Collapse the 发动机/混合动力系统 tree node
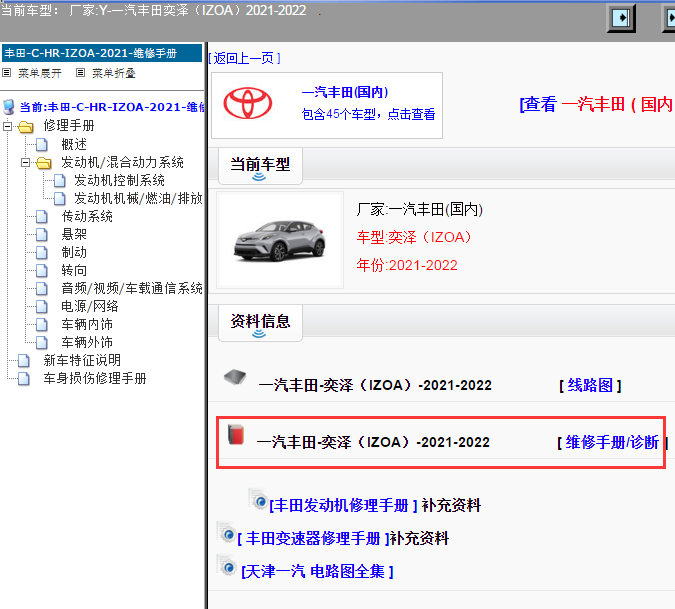Image resolution: width=675 pixels, height=609 pixels. point(25,163)
